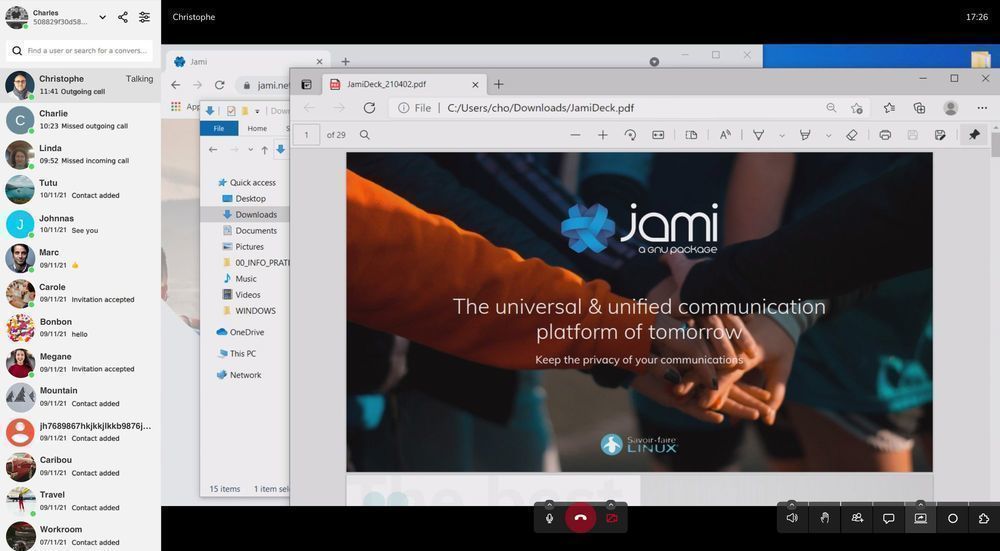Viewport: 1000px width, 551px height.
Task: Hang up the call with red button
Action: 580,518
